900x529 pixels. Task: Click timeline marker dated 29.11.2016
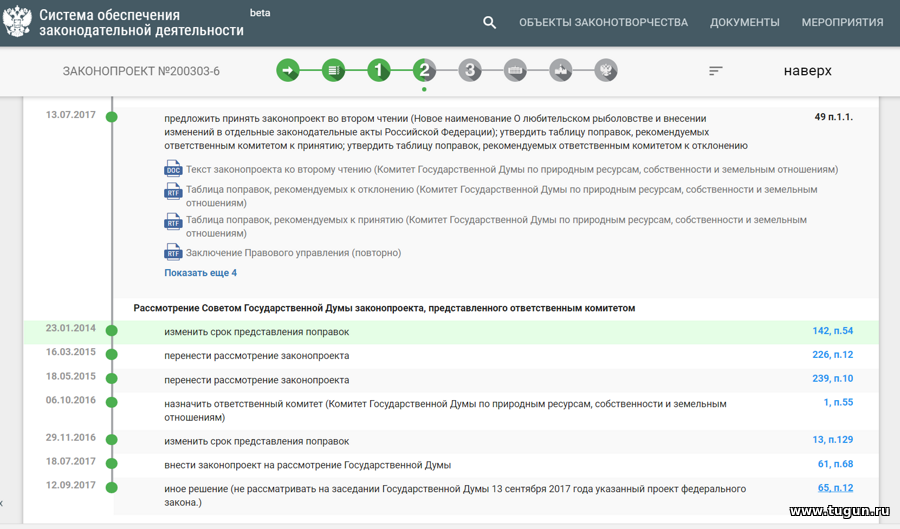[x=111, y=440]
